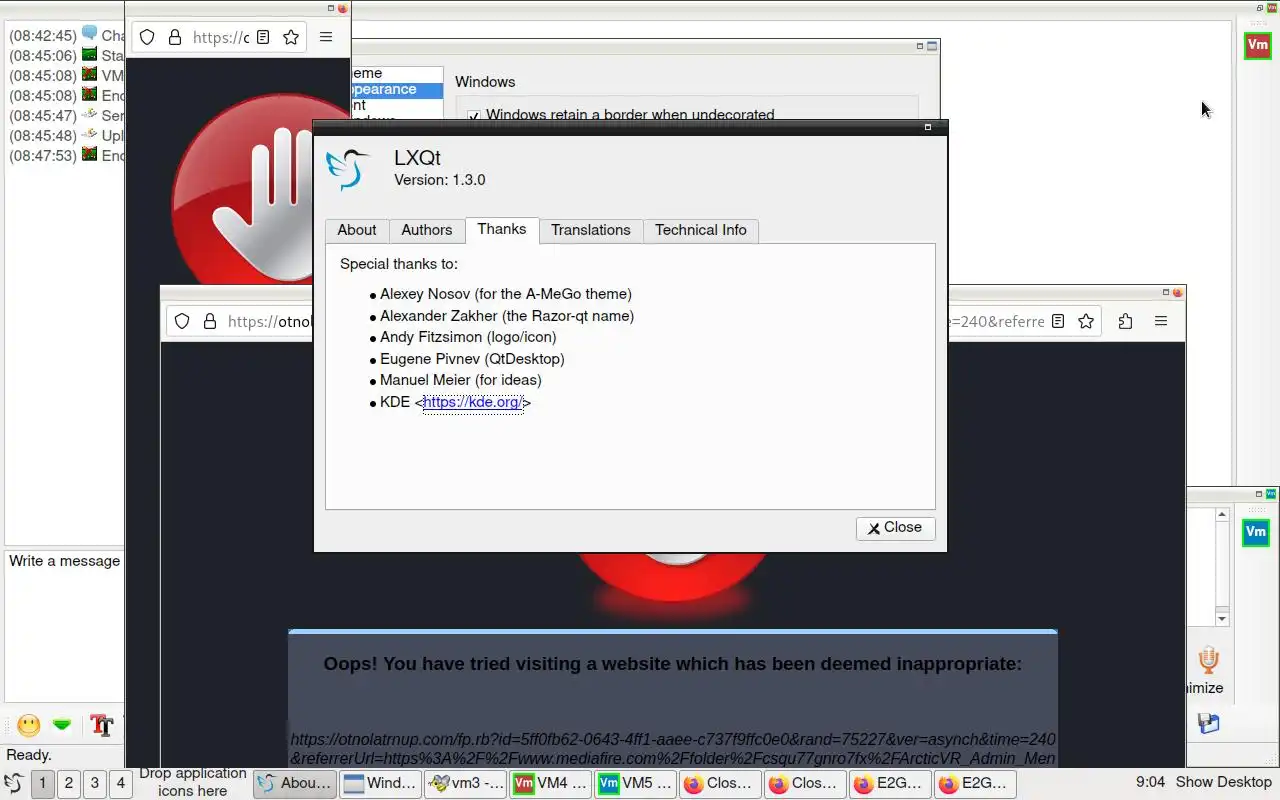Activate the 'vm3 -' taskbar entry
1280x800 pixels.
[466, 783]
